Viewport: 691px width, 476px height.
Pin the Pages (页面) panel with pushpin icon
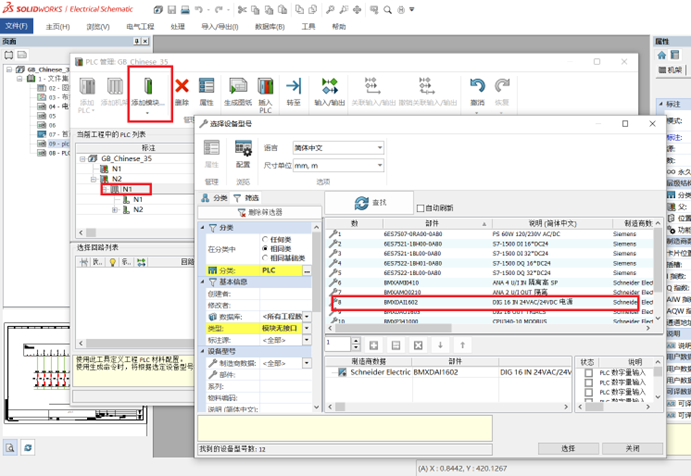[137, 41]
